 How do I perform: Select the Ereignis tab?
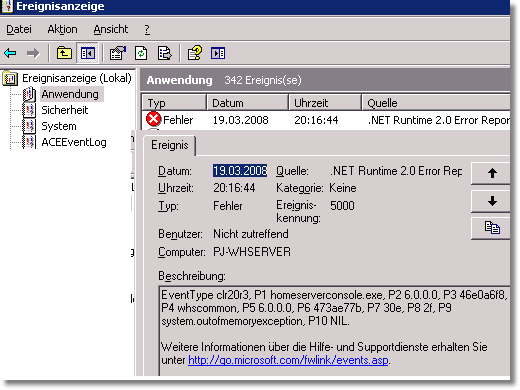point(170,145)
